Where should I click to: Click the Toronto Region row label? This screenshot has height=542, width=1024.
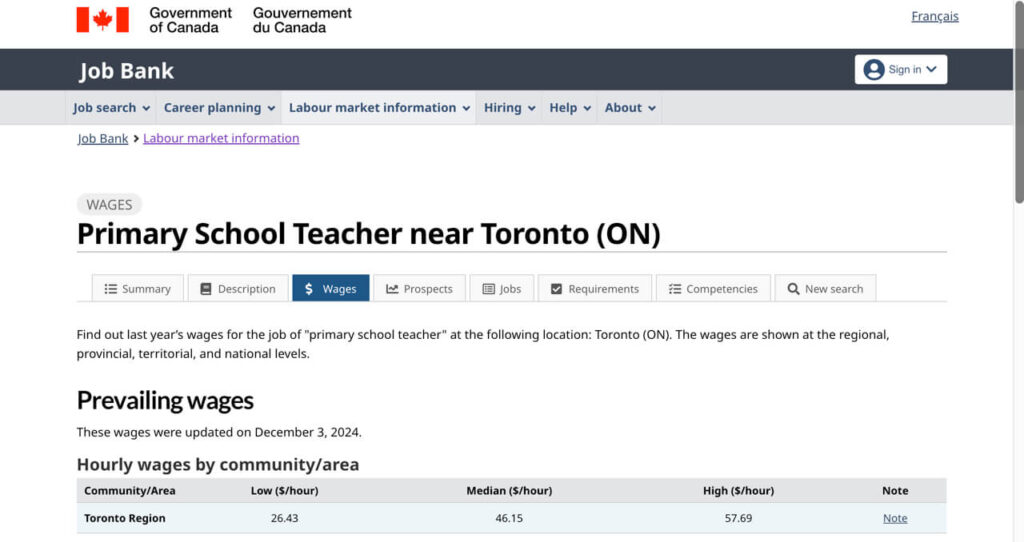point(125,518)
